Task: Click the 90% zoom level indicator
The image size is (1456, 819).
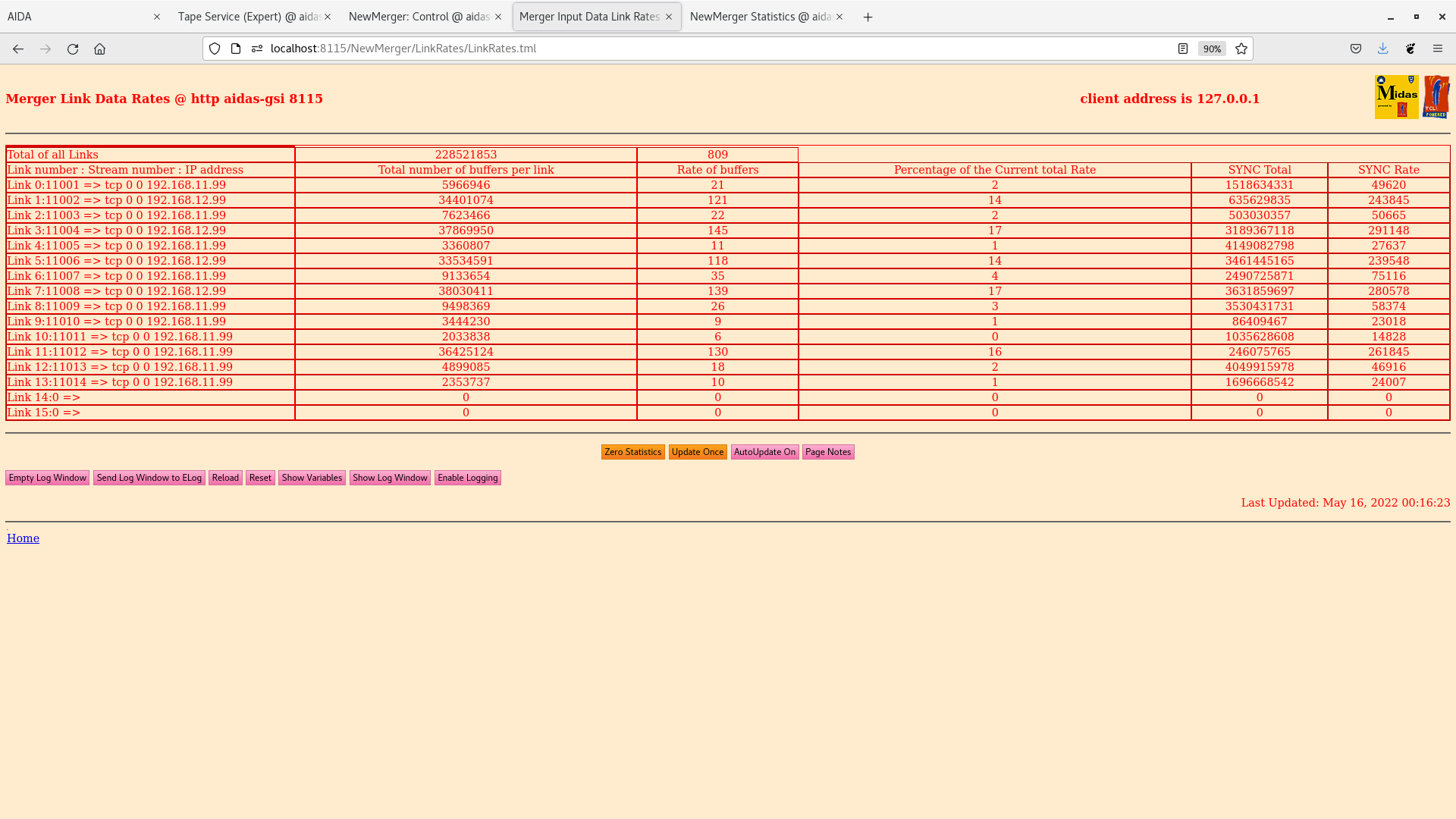Action: click(1211, 49)
